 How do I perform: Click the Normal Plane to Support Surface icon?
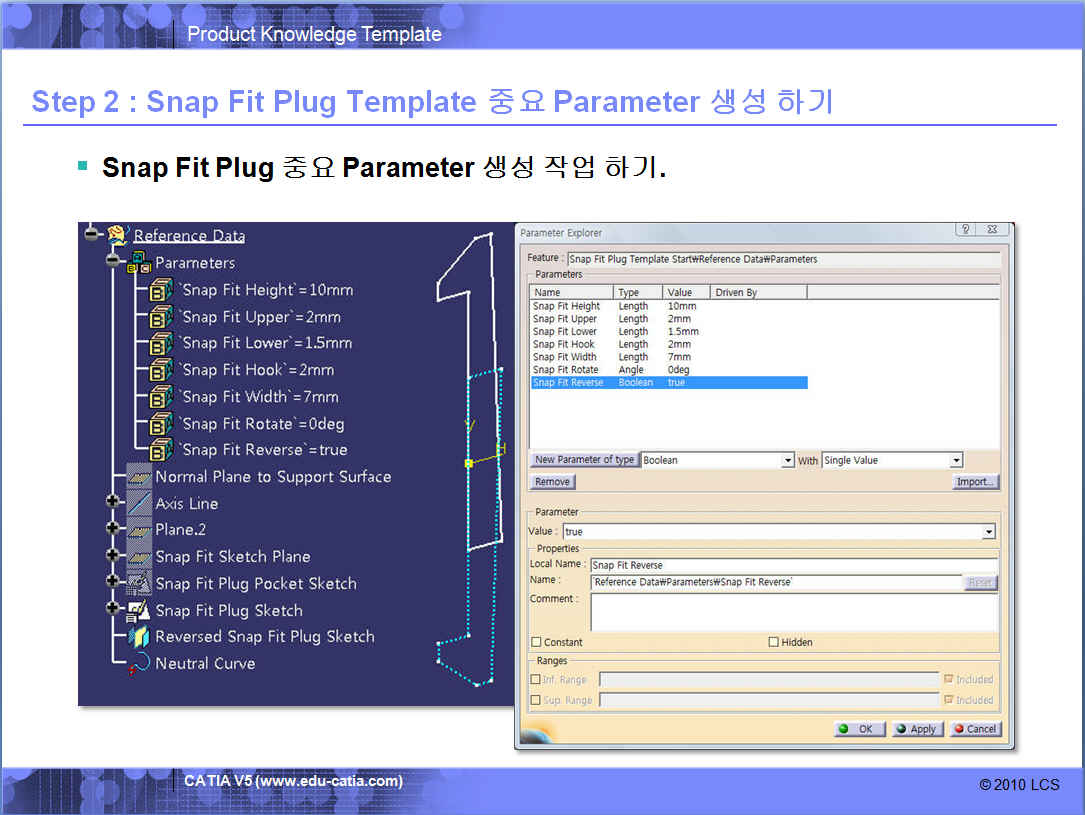pos(139,477)
